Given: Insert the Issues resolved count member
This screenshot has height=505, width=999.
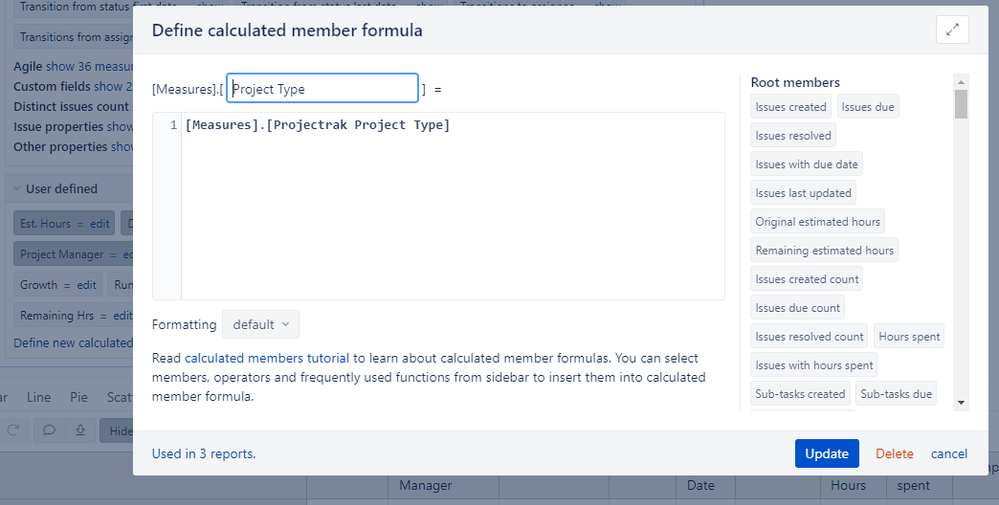Looking at the screenshot, I should 809,336.
